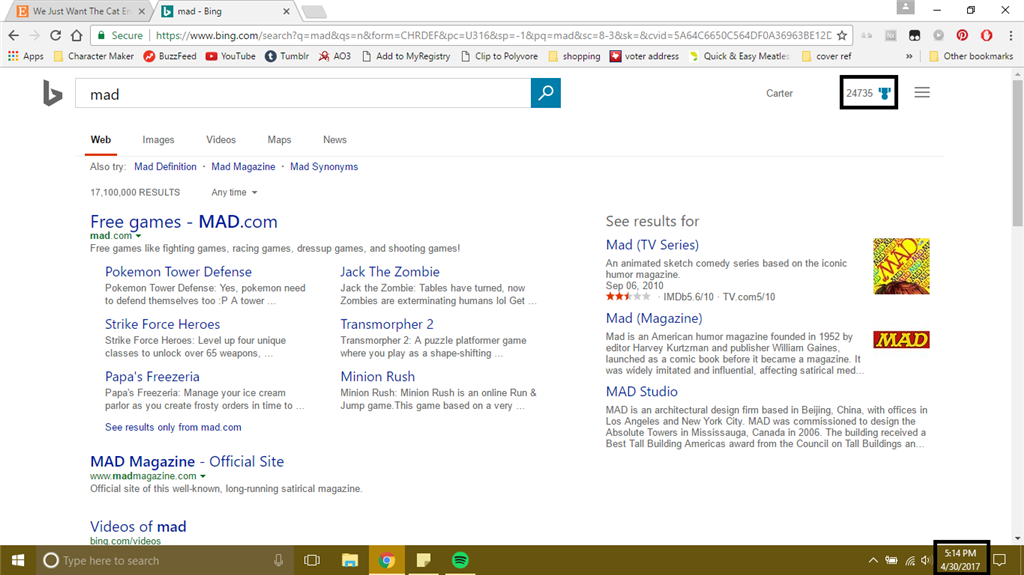This screenshot has width=1024, height=575.
Task: Open Transmorpher 2 link
Action: click(387, 324)
